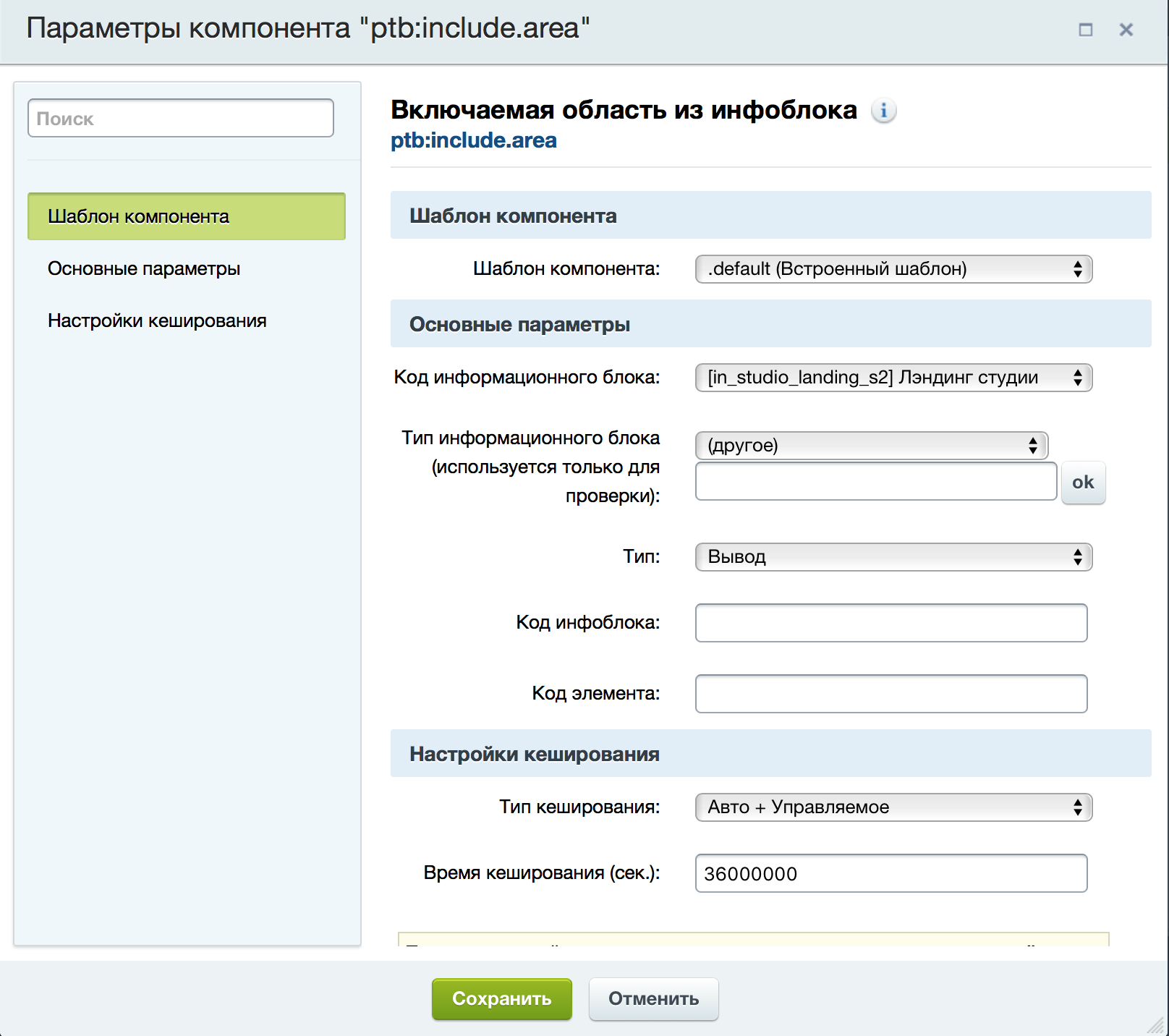Open the Тип информационного блока (другое) dropdown
This screenshot has width=1169, height=1036.
[x=872, y=446]
